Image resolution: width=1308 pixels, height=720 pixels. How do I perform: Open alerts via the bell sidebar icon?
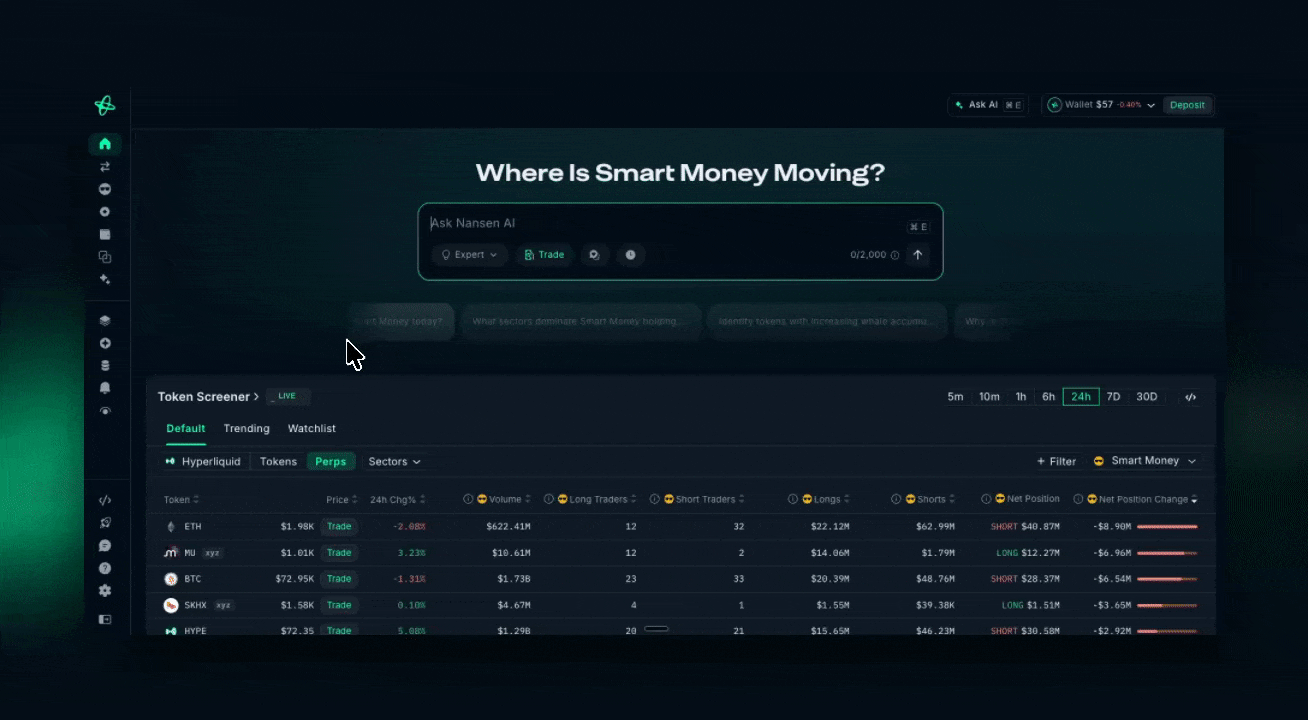pos(105,388)
